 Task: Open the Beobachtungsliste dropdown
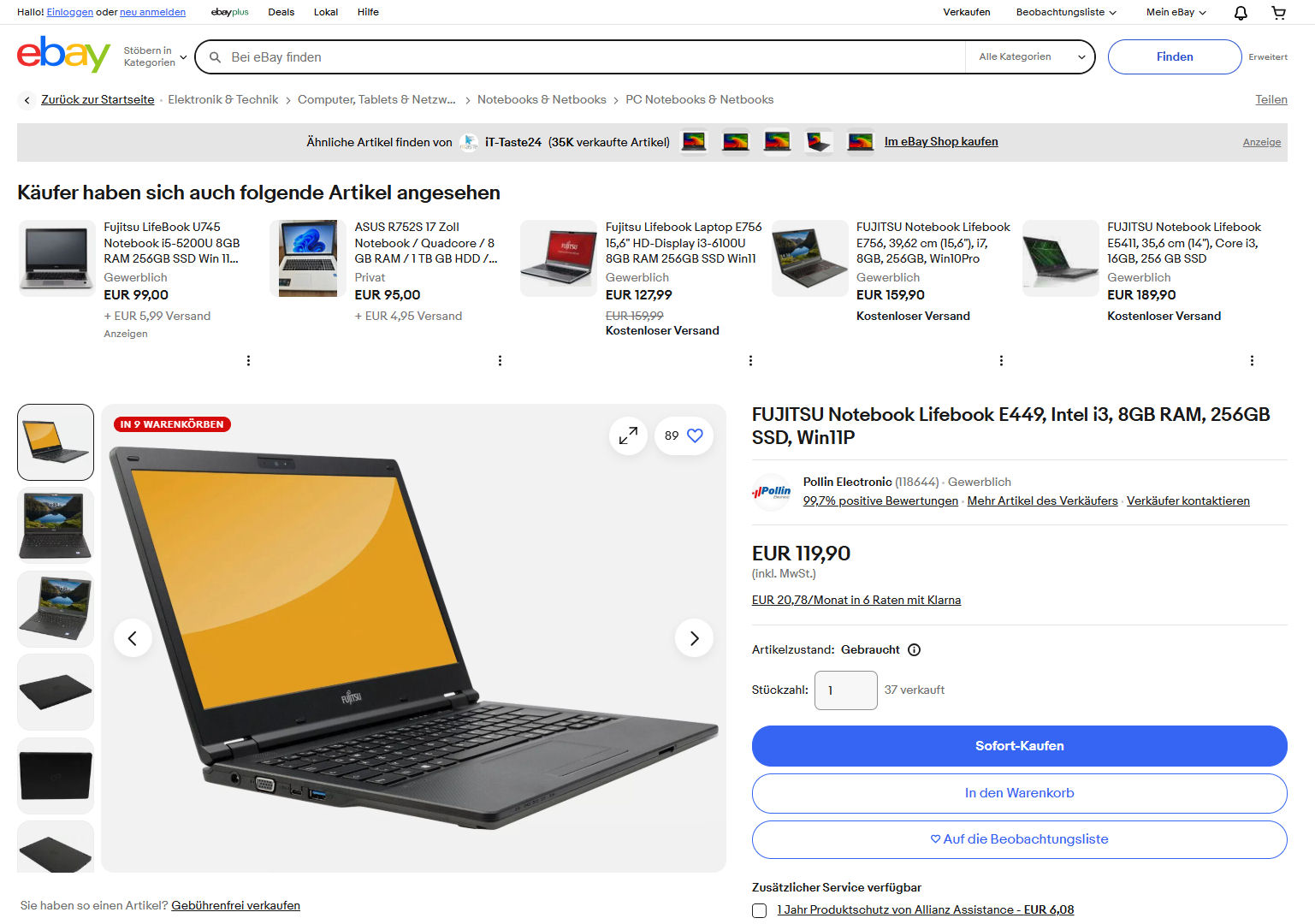click(1066, 12)
